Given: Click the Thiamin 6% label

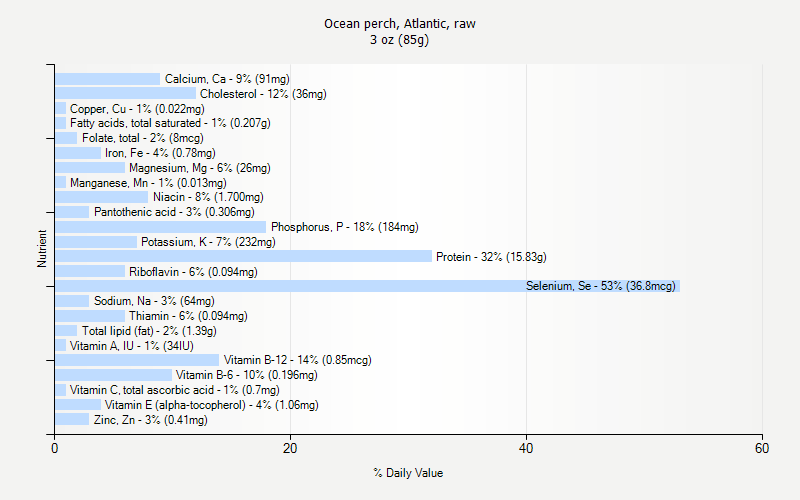Looking at the screenshot, I should click(x=188, y=316).
